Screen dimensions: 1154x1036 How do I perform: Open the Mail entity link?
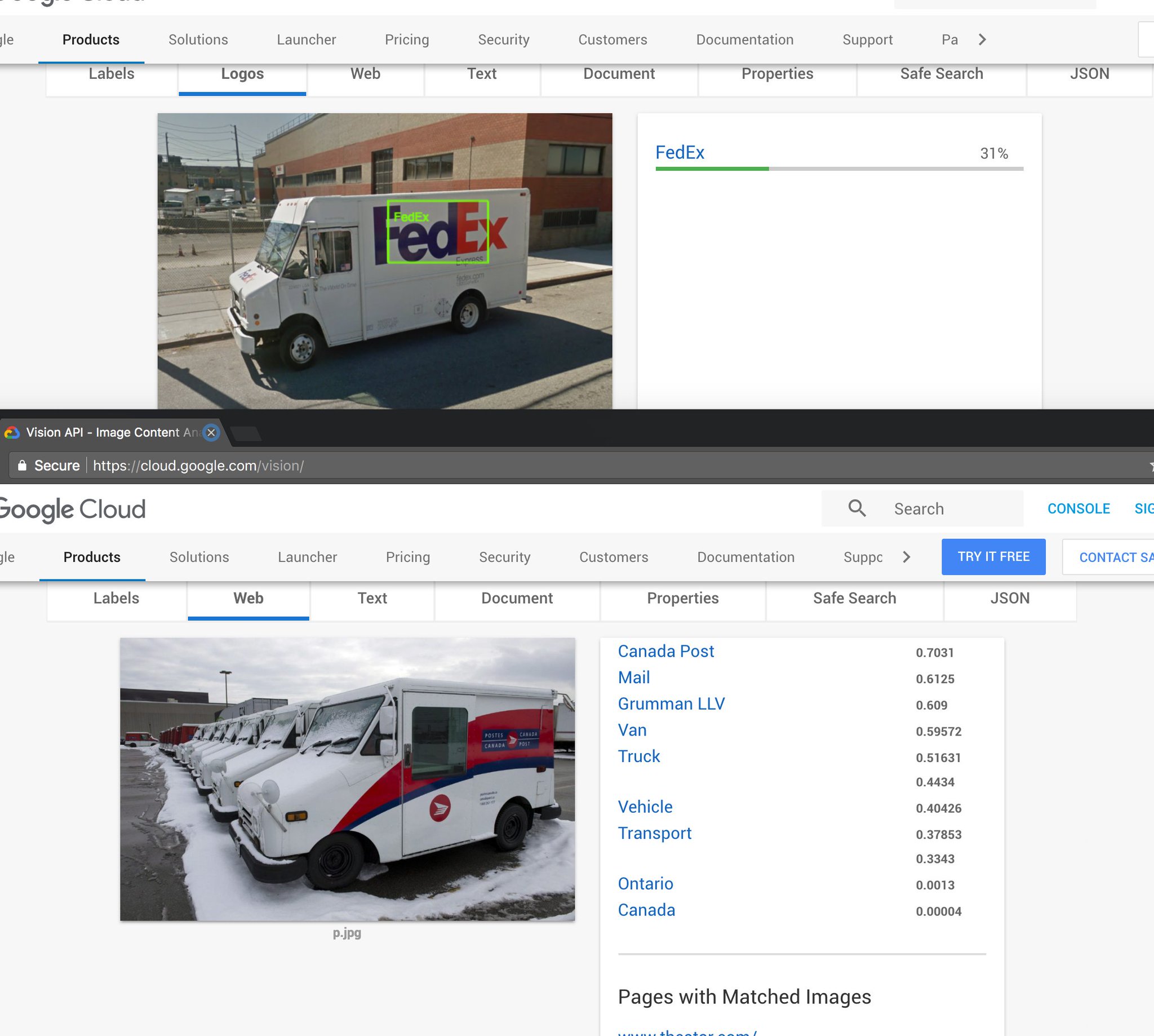[x=634, y=678]
